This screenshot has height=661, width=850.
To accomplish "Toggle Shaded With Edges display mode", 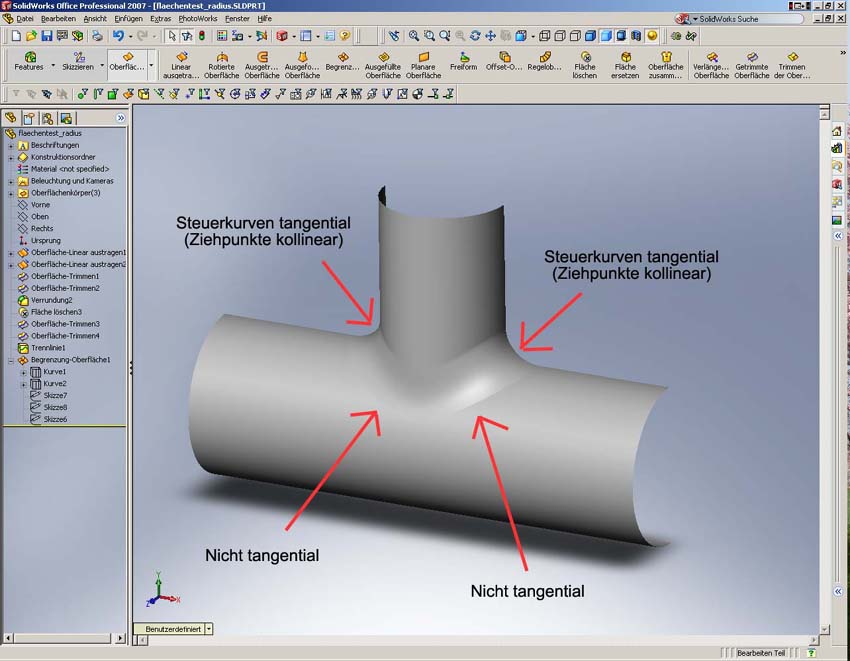I will coord(590,36).
